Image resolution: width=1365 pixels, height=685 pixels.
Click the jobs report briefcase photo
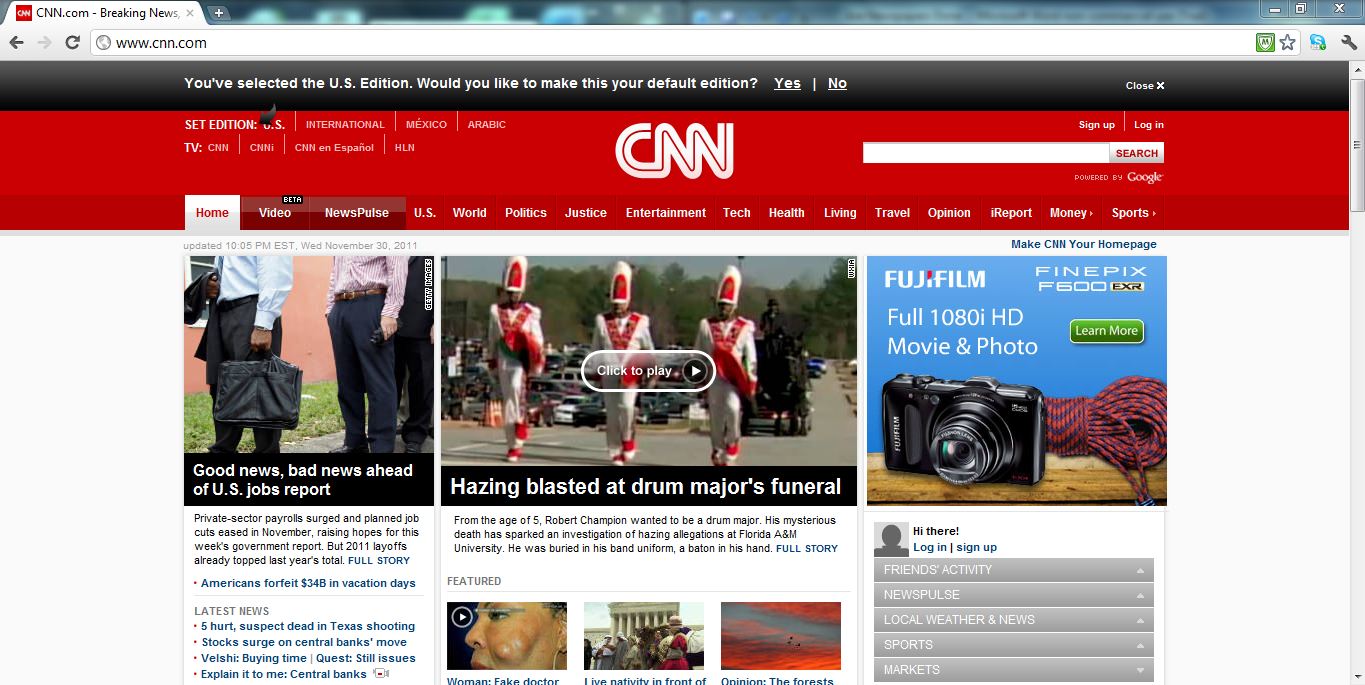point(309,355)
